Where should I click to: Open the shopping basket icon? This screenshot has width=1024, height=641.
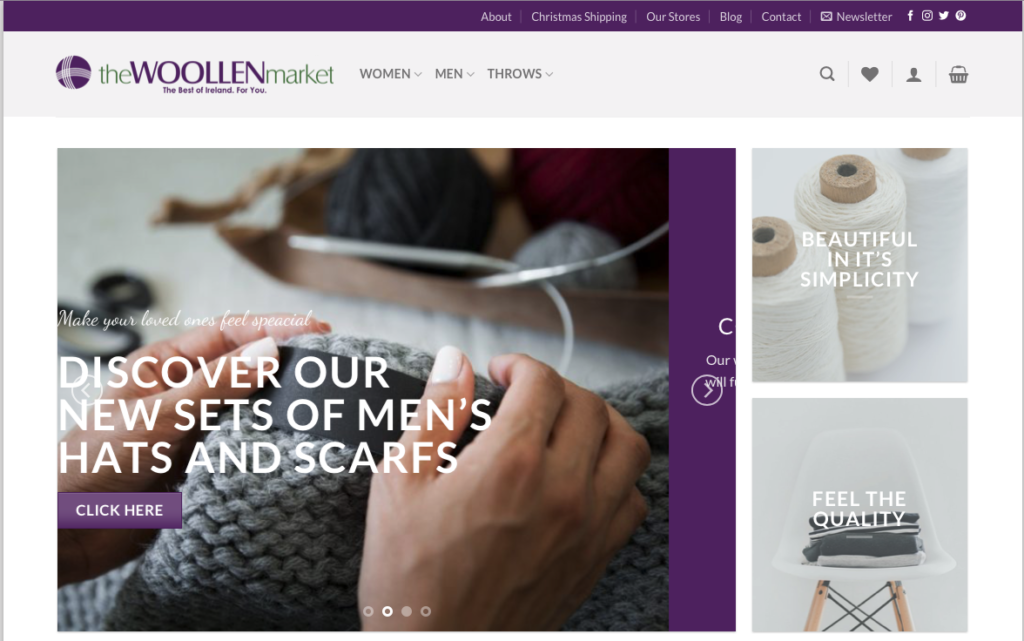958,74
